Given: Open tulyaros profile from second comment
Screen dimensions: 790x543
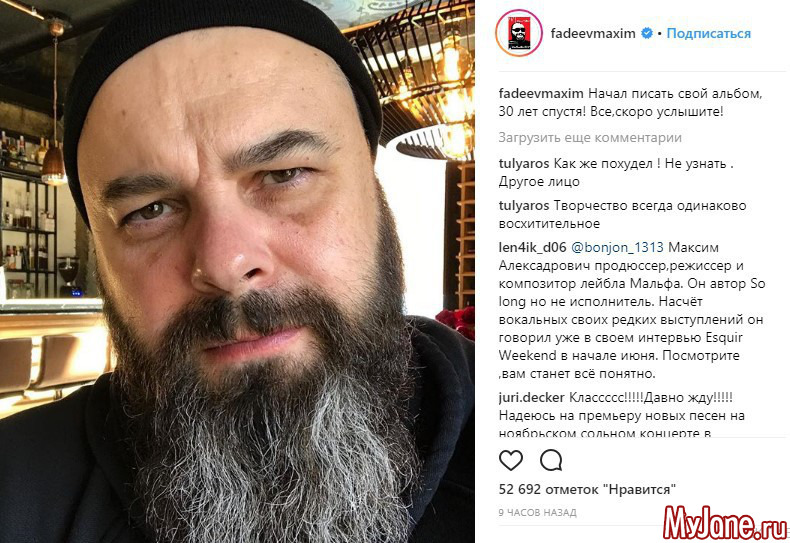Looking at the screenshot, I should tap(524, 206).
